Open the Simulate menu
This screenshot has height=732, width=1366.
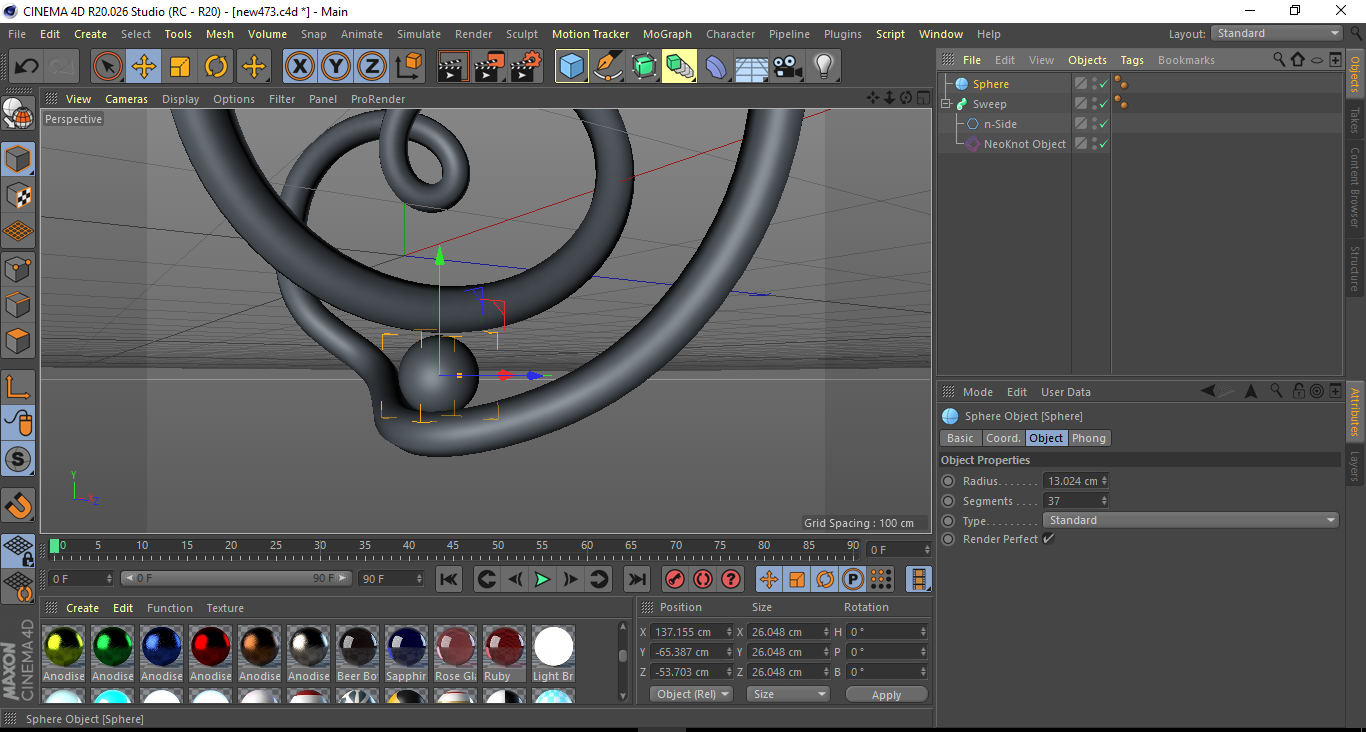(418, 34)
